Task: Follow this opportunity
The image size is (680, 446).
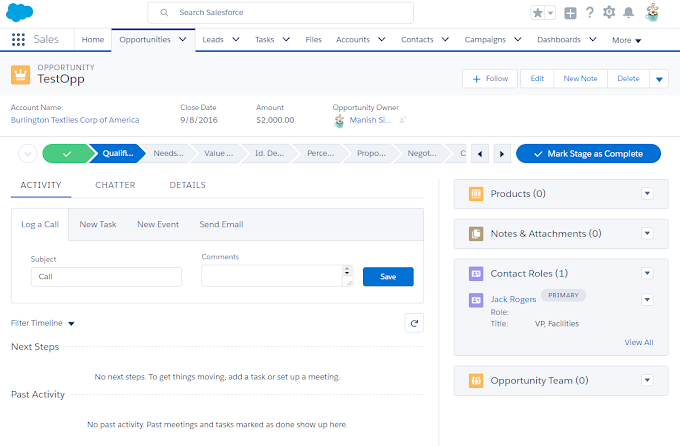Action: tap(490, 79)
